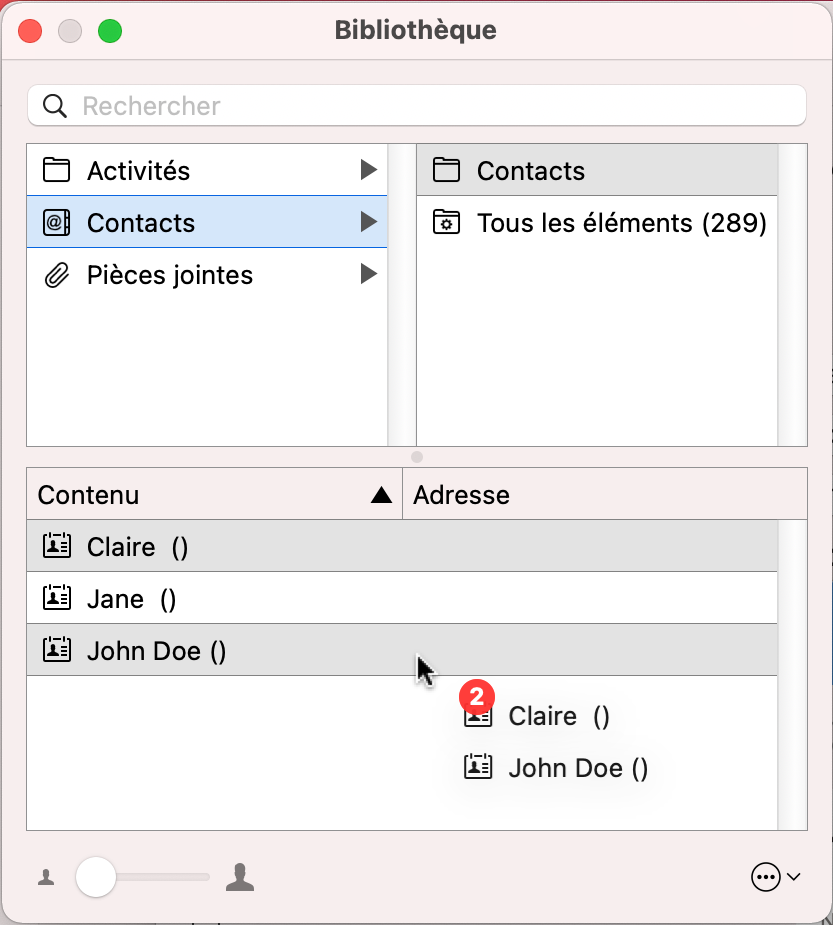Click the Contacts address book icon

[57, 222]
